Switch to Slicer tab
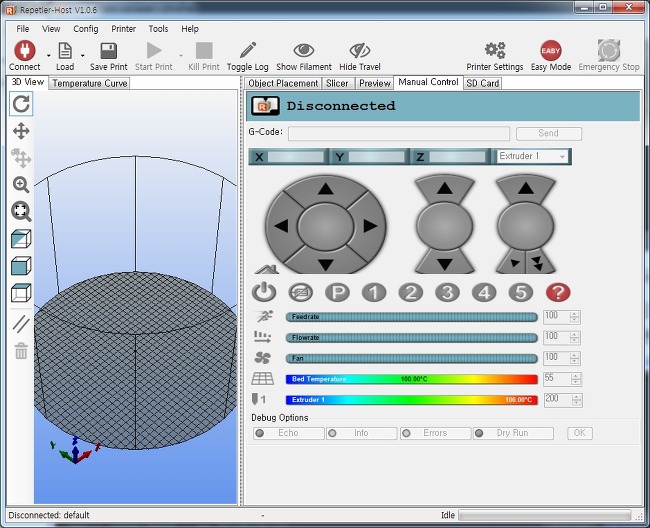This screenshot has width=650, height=528. 337,83
